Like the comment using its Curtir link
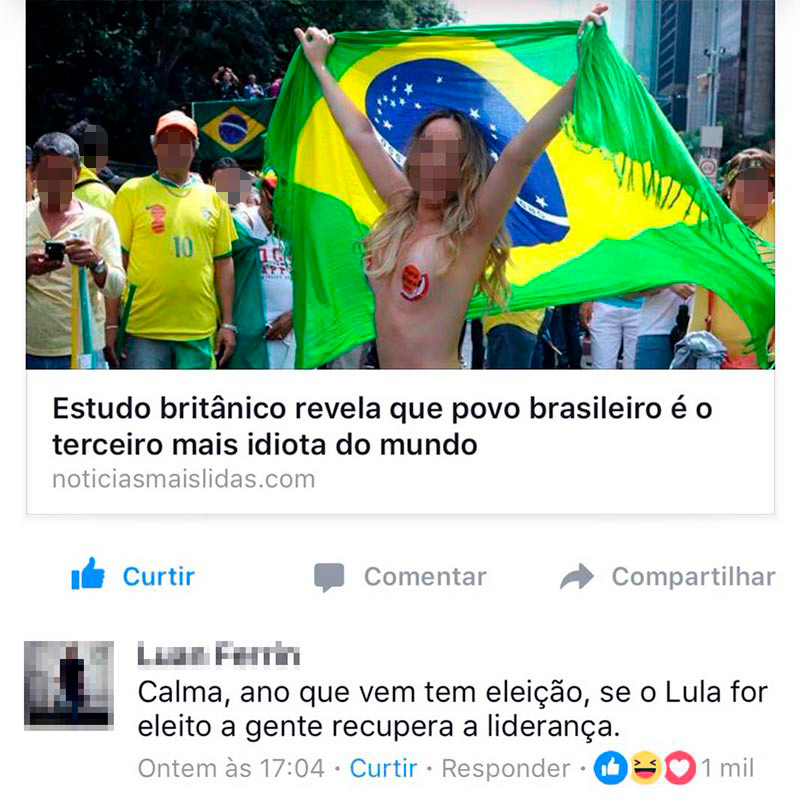 [383, 769]
